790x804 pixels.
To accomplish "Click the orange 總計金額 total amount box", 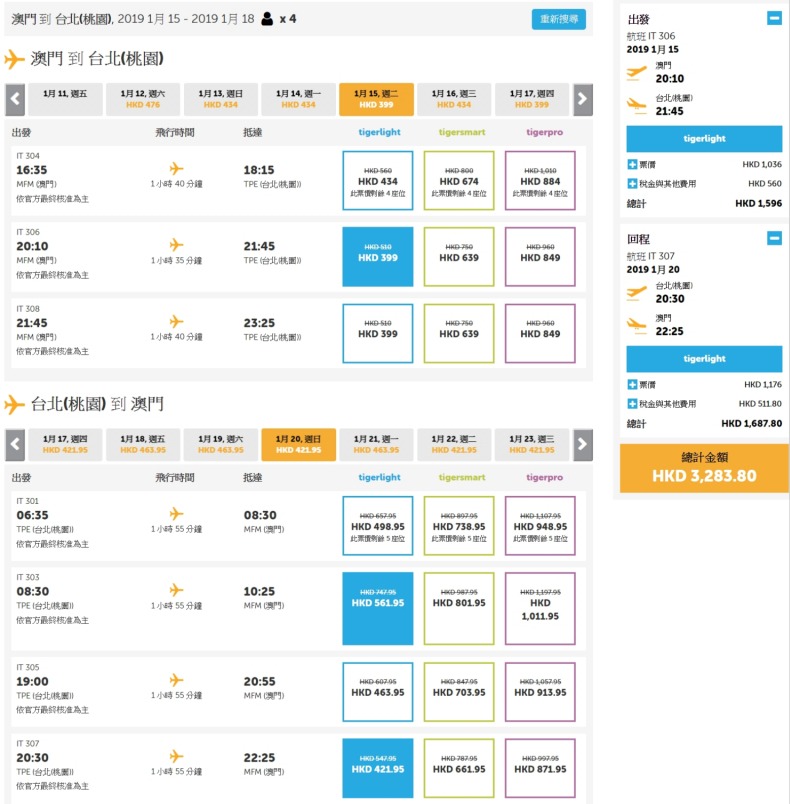I will point(704,469).
